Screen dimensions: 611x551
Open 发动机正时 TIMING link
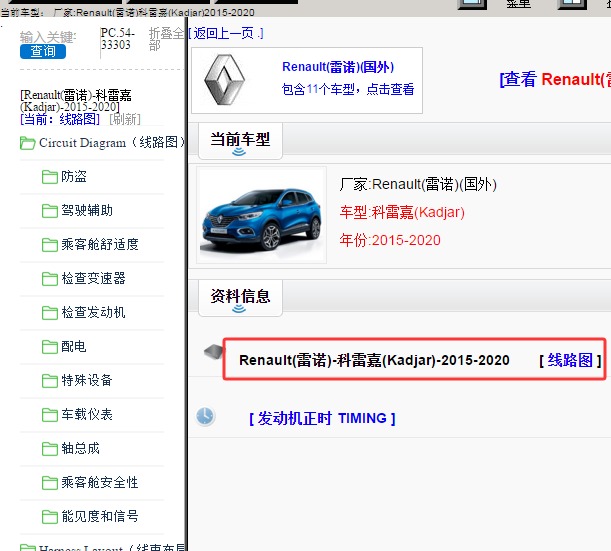tap(322, 419)
